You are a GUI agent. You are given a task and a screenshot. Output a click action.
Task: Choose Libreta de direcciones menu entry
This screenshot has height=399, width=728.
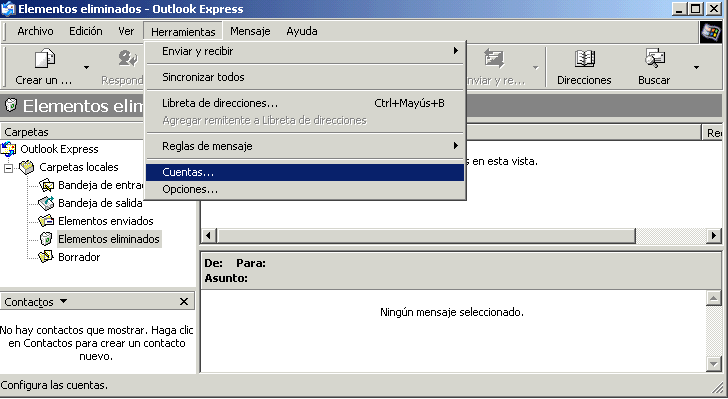pyautogui.click(x=305, y=103)
